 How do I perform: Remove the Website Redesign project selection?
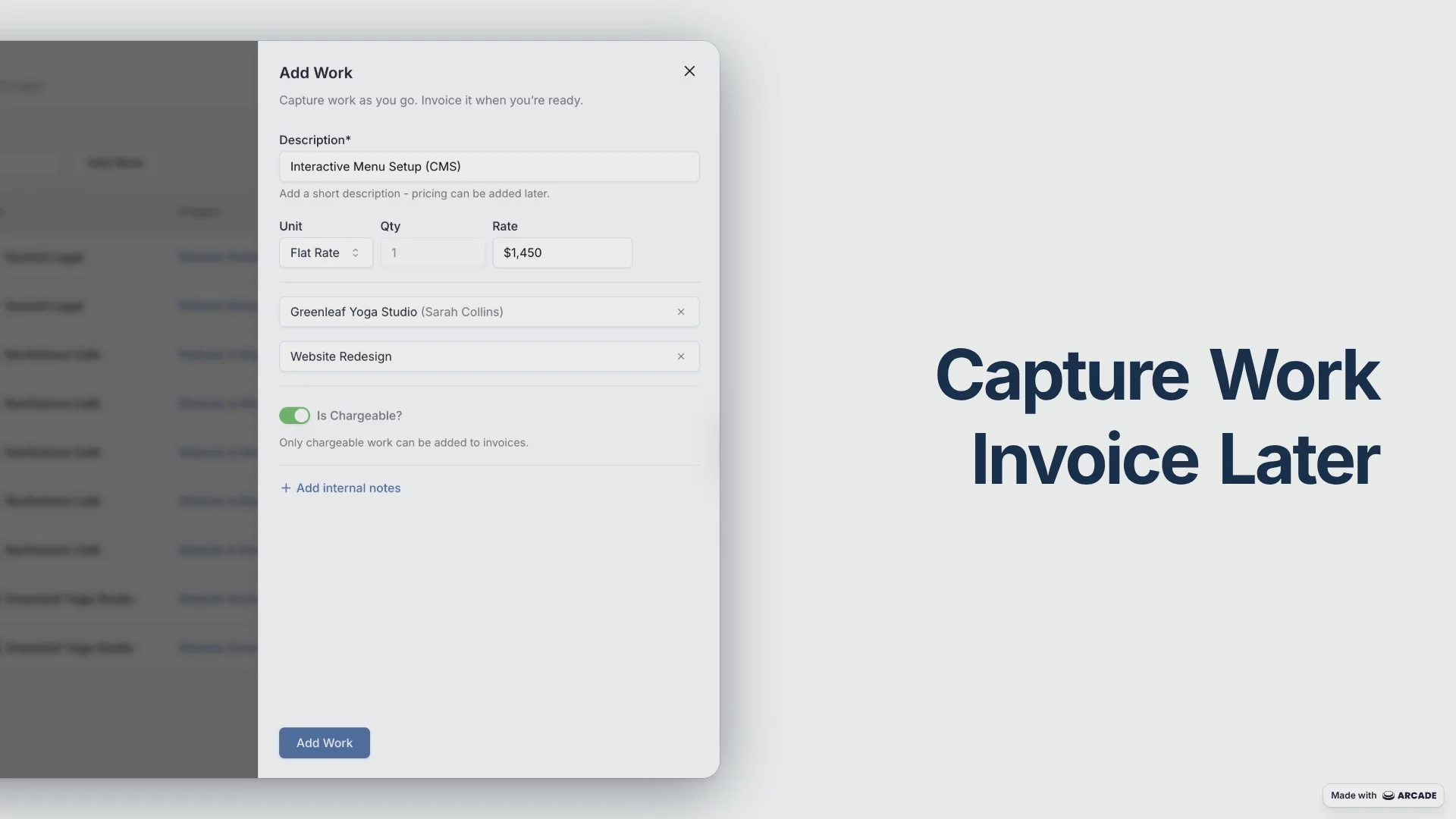(681, 357)
